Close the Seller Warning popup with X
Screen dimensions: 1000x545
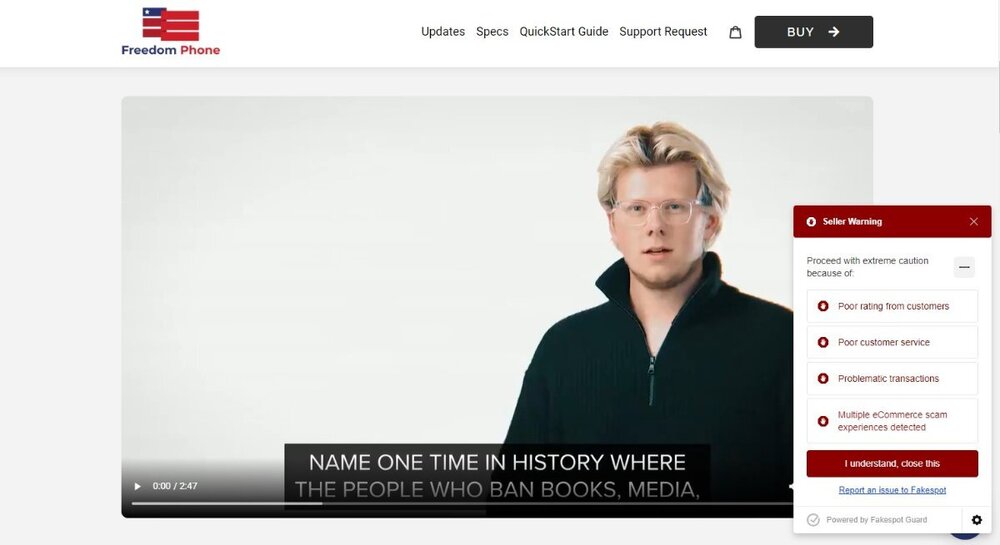pos(973,222)
